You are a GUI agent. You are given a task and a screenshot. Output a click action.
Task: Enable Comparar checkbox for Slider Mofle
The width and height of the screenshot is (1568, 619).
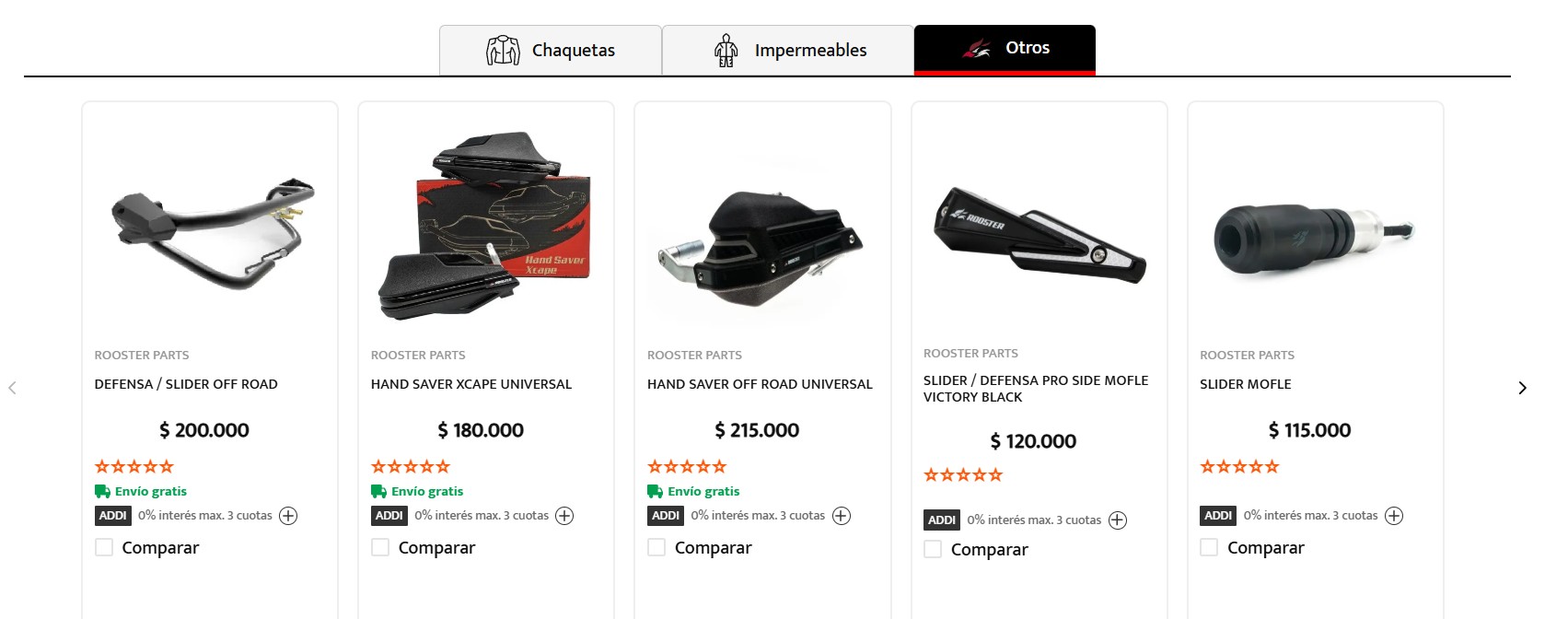click(x=1209, y=547)
